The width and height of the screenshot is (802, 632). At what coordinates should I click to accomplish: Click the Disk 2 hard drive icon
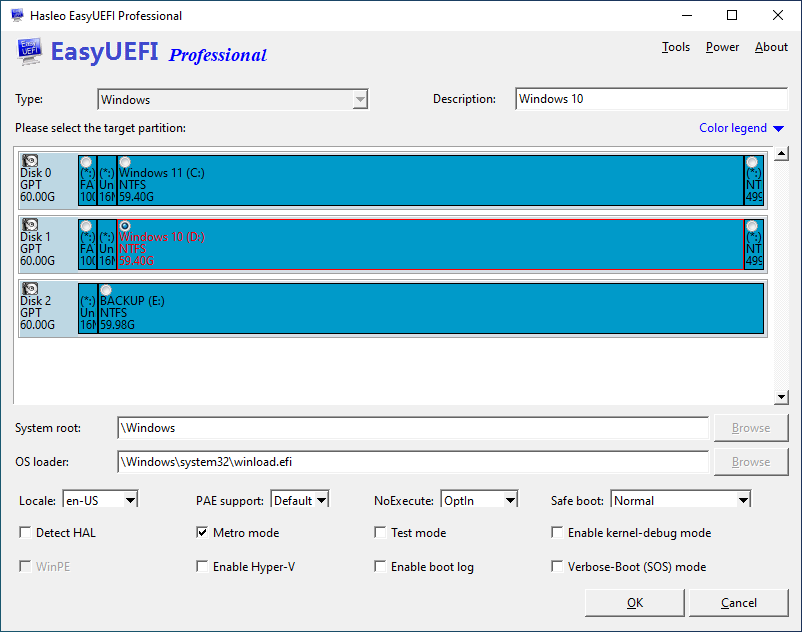pos(30,288)
